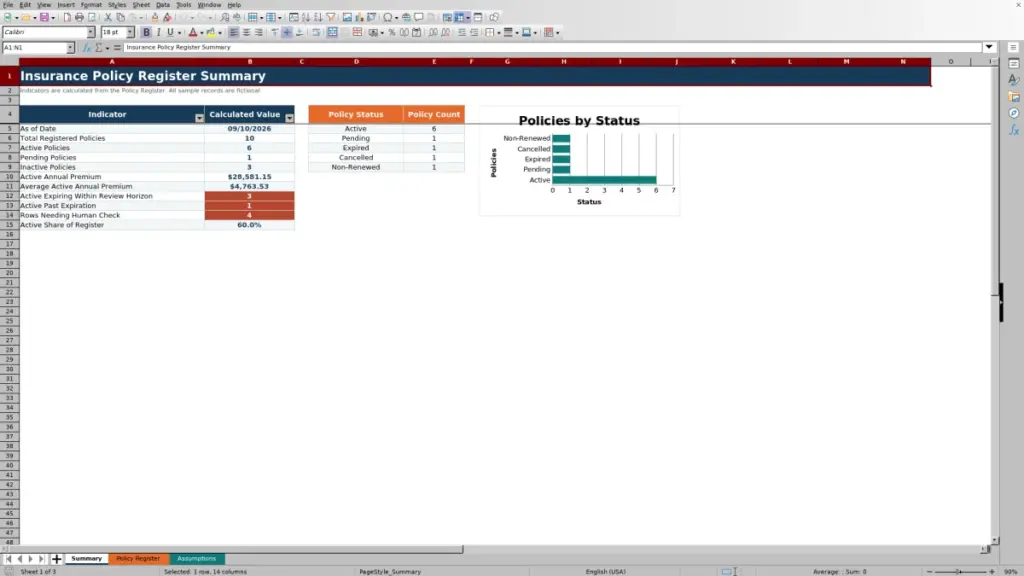
Task: Open the Name Box dropdown arrow
Action: click(x=70, y=48)
